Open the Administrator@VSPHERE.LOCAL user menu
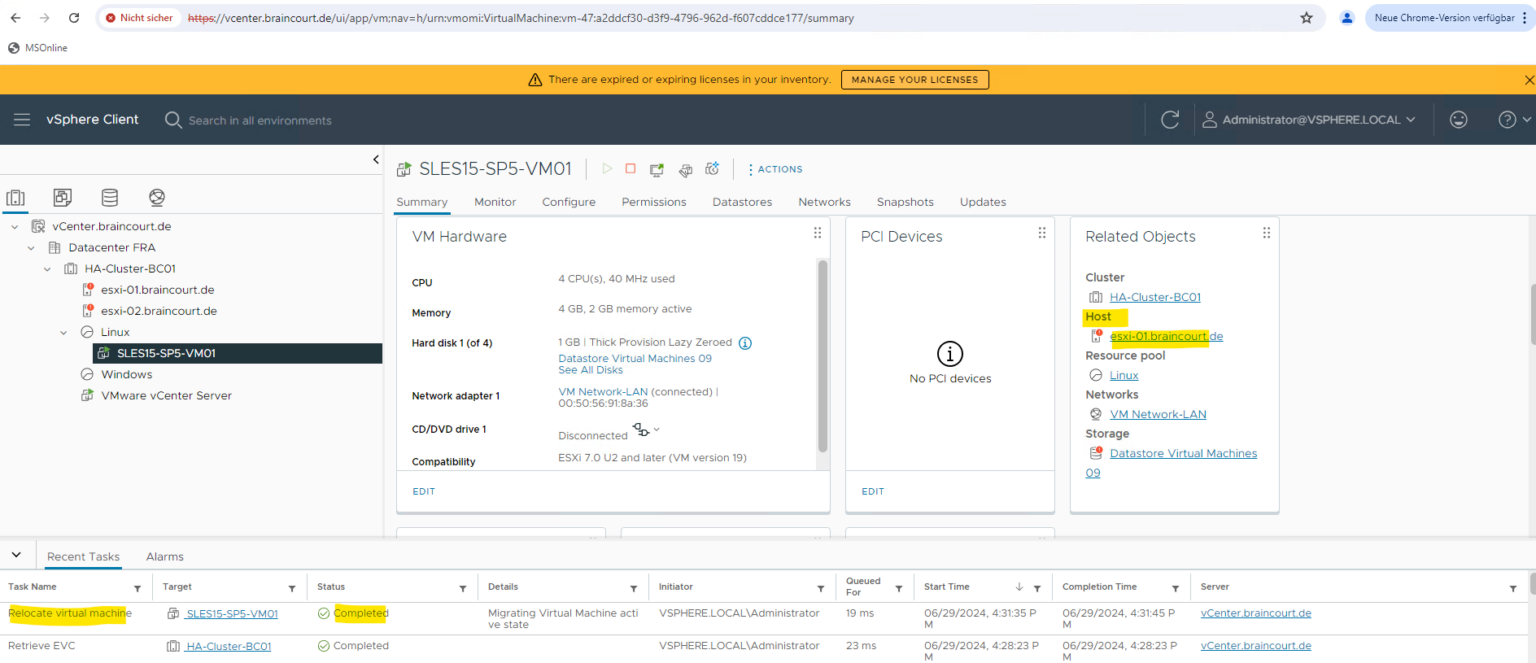1536x663 pixels. pos(1310,119)
